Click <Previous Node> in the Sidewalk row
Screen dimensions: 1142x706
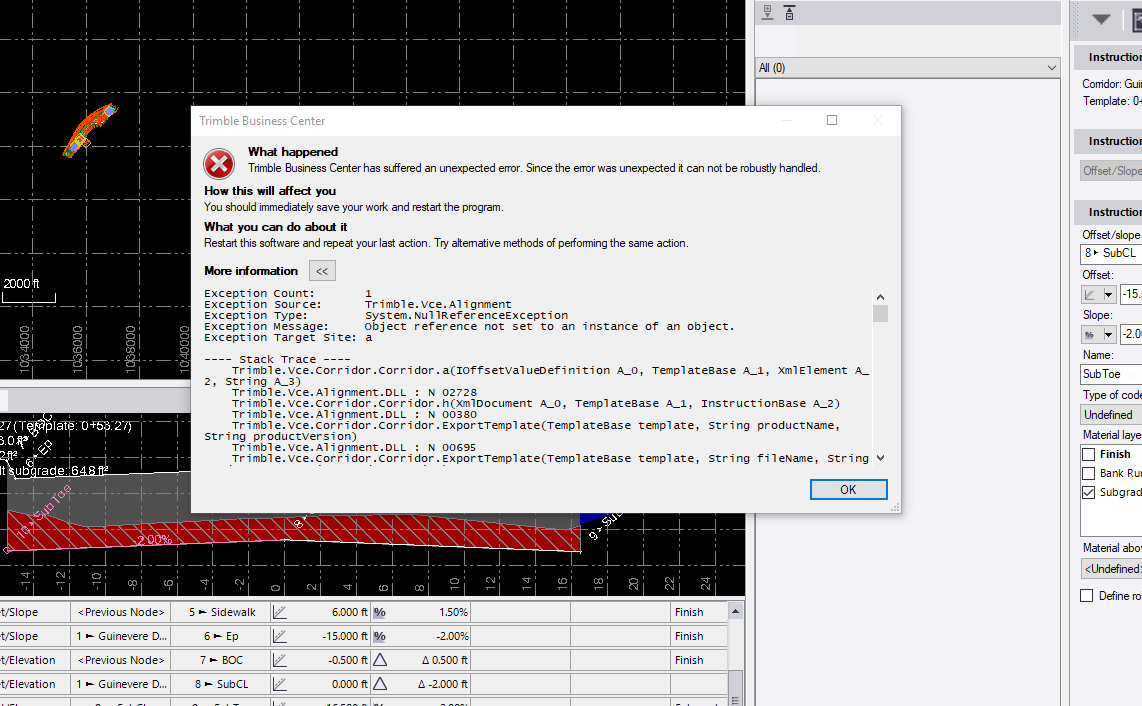122,612
